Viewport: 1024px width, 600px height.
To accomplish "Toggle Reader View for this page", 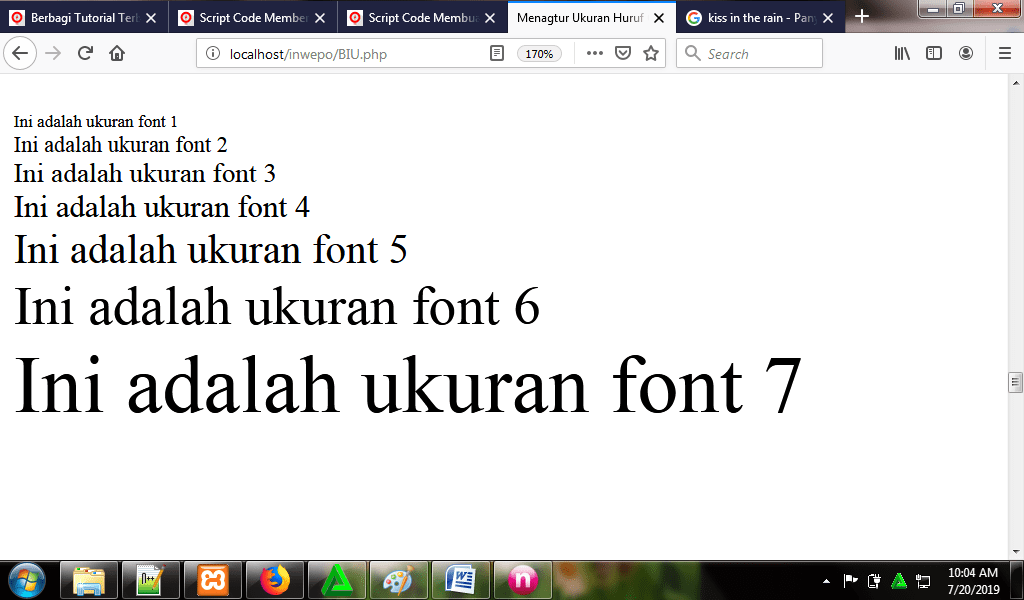I will click(497, 54).
